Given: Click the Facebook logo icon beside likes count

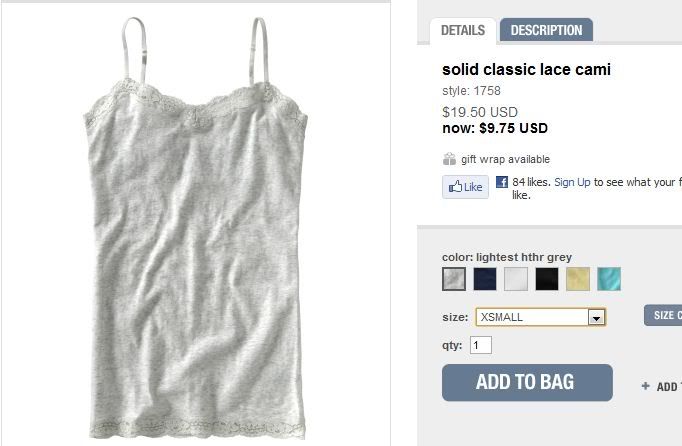Looking at the screenshot, I should click(x=502, y=182).
